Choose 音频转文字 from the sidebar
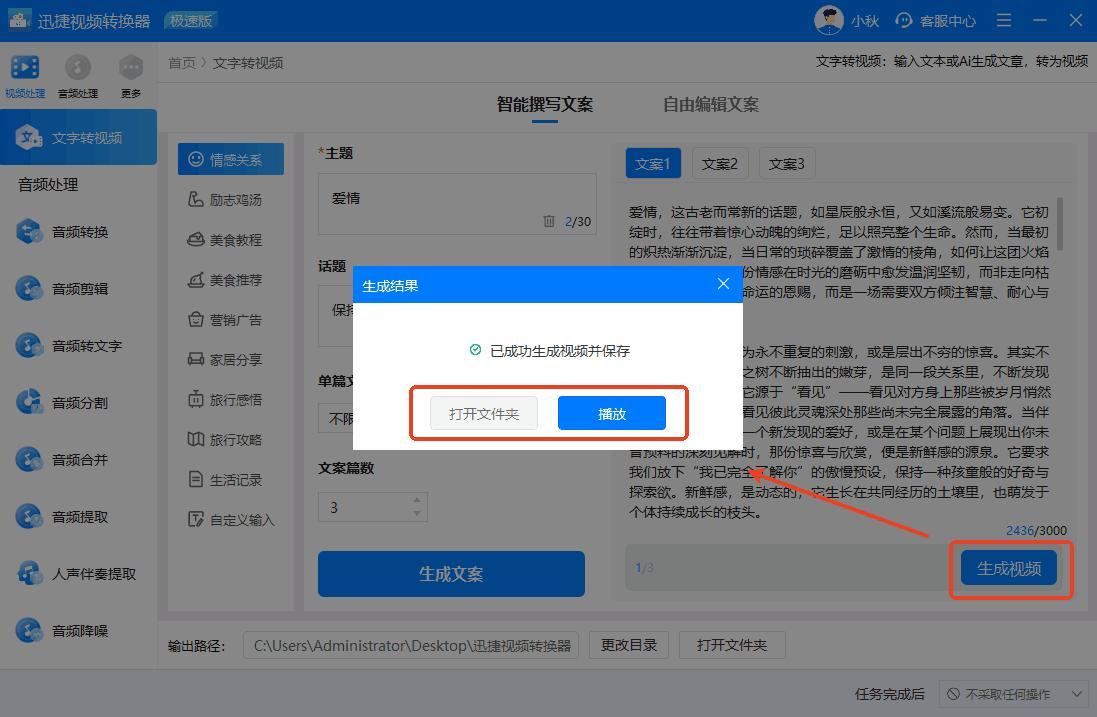1097x717 pixels. (x=86, y=346)
